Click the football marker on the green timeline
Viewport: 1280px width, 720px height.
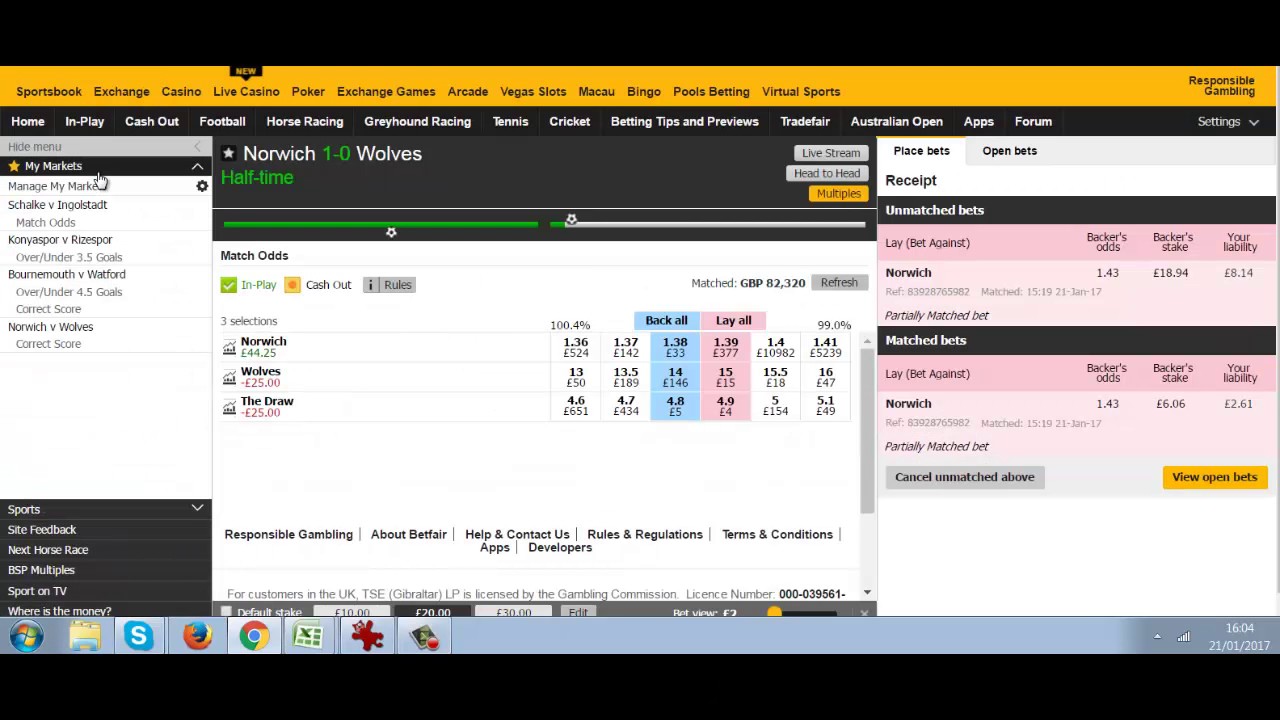571,219
